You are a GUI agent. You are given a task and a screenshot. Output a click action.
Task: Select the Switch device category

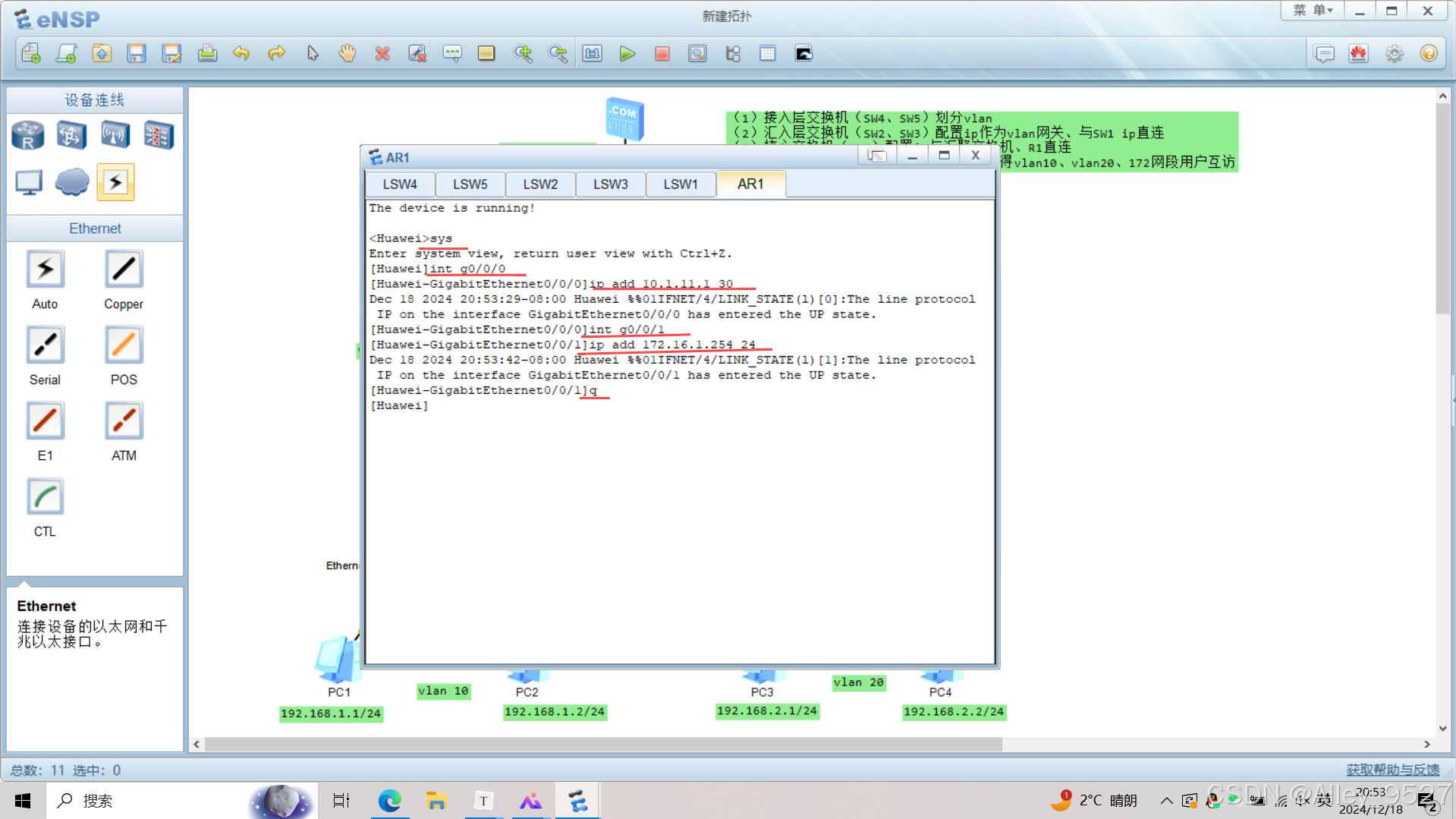(x=71, y=135)
